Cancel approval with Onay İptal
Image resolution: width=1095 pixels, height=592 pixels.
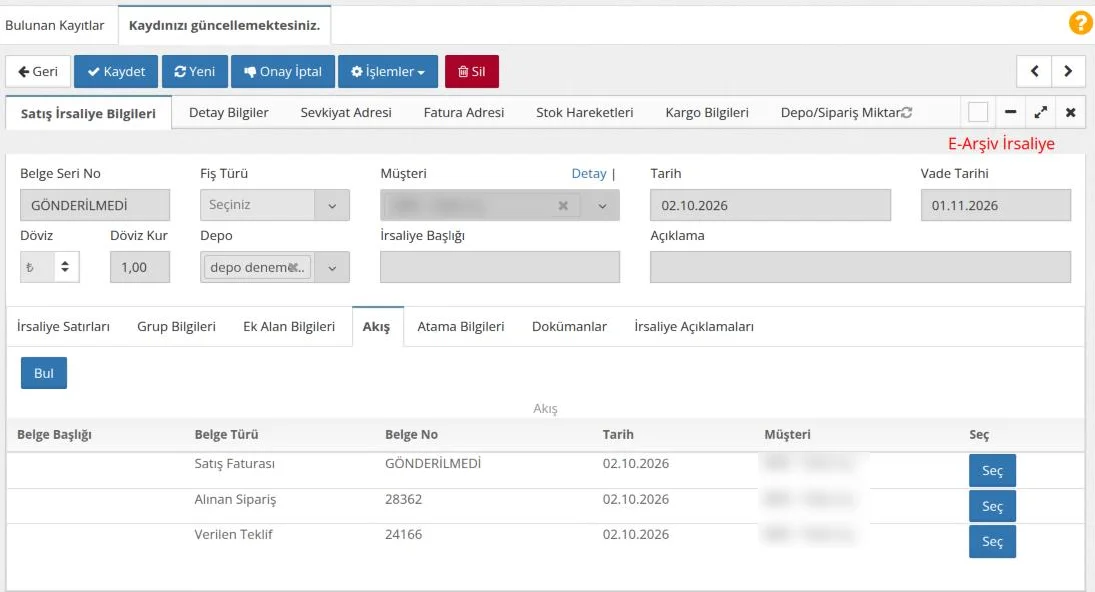(283, 71)
